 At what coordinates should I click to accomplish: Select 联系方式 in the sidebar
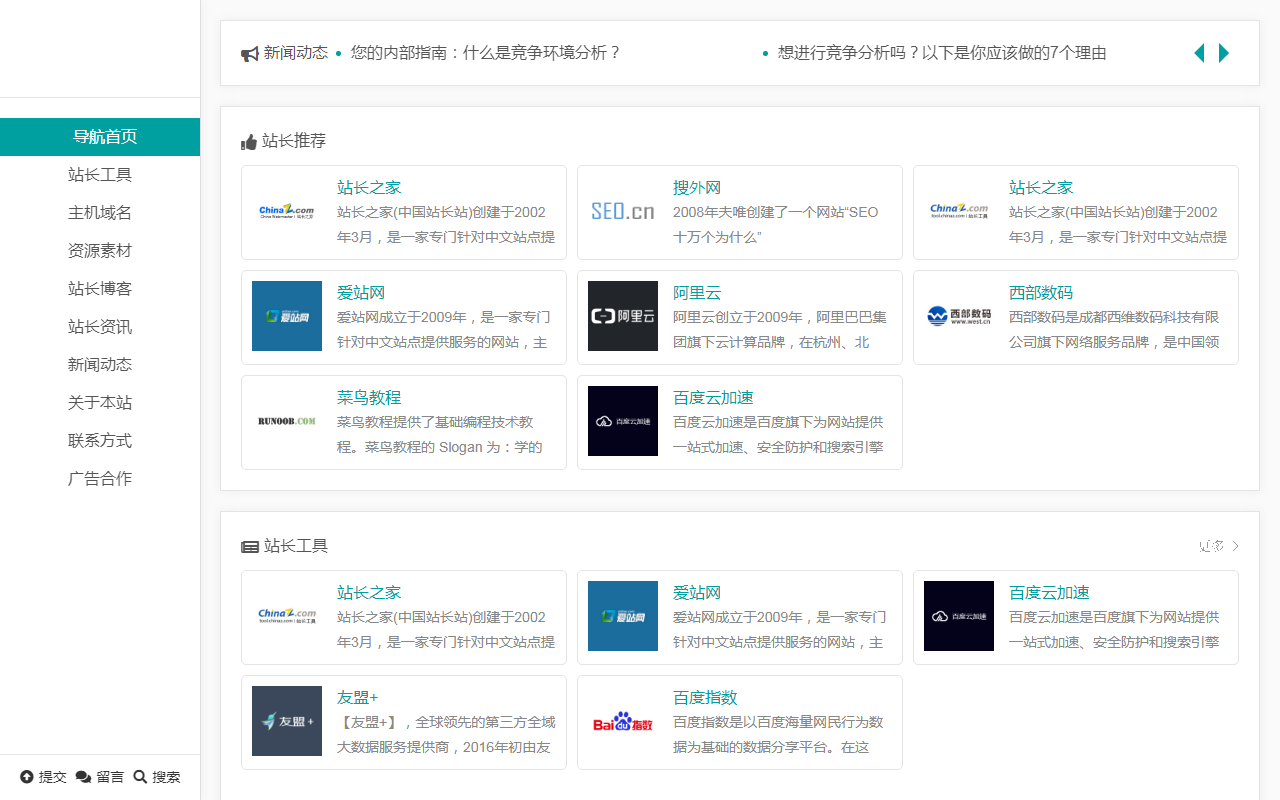100,441
